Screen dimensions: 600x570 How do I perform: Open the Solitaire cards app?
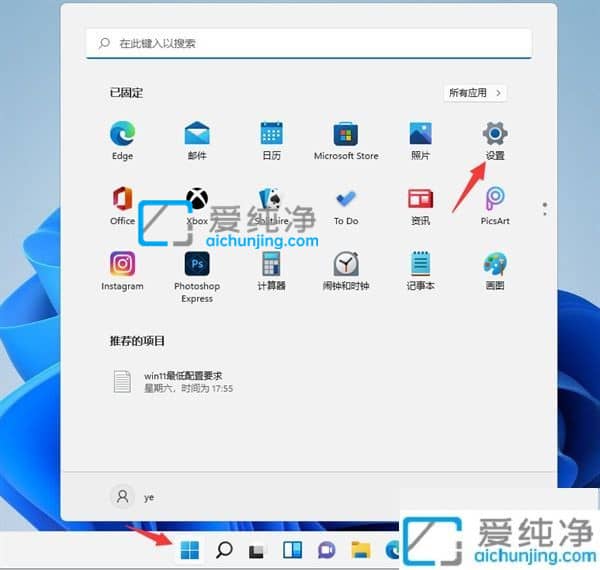272,205
